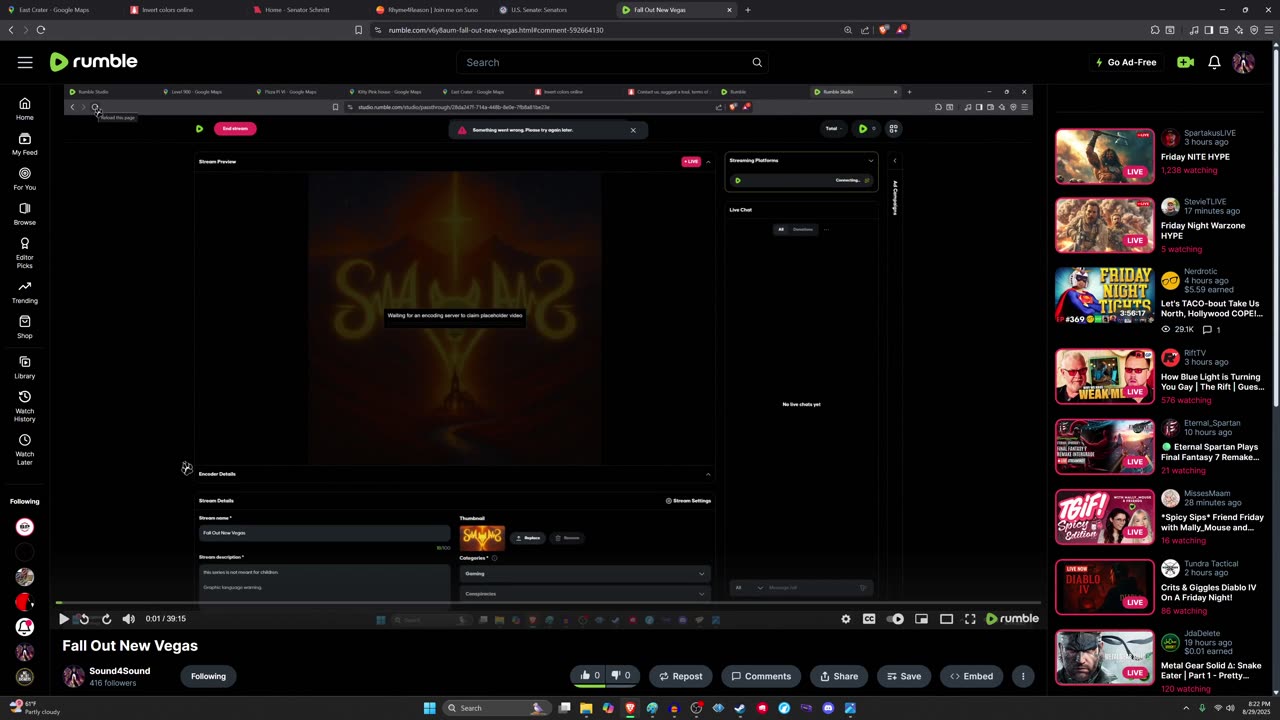
Task: Click the Go Ad-Free button
Action: 1126,62
